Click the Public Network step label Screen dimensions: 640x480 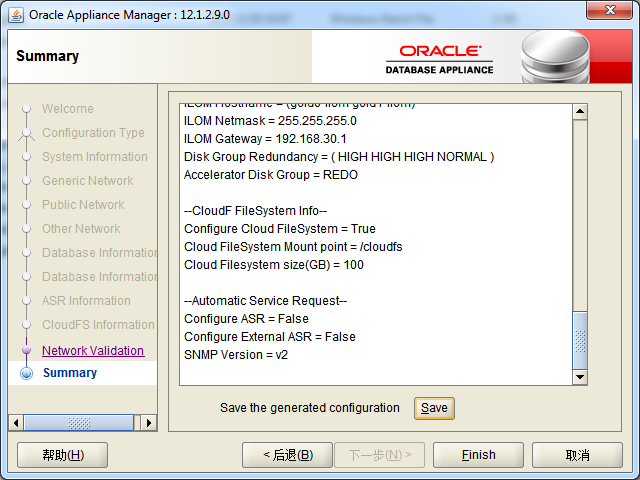[83, 204]
